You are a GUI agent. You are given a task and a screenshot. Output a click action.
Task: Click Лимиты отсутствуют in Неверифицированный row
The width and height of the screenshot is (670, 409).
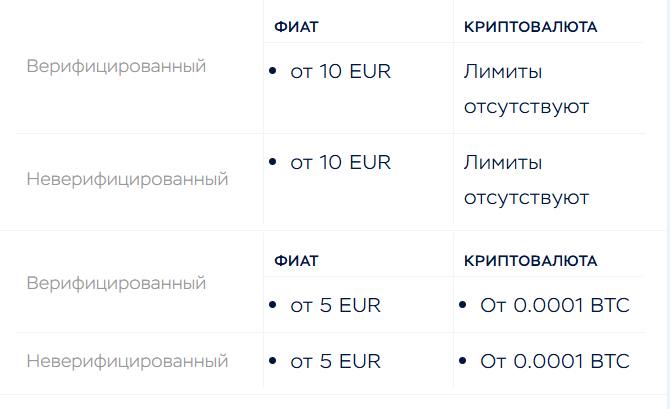pos(526,180)
